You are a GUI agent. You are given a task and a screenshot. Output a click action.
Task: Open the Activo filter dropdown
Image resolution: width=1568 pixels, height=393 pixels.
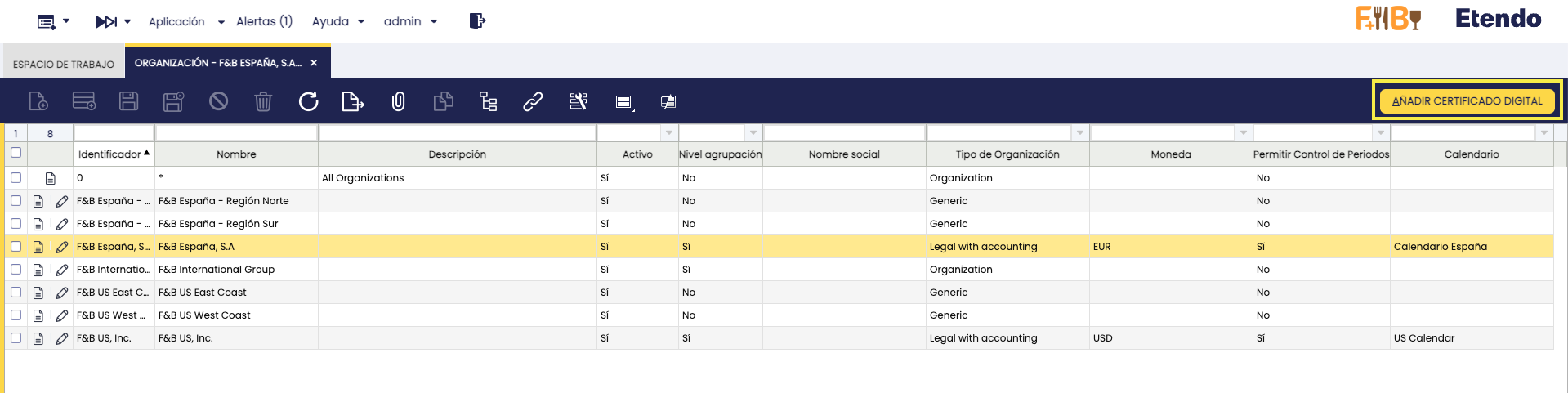669,133
